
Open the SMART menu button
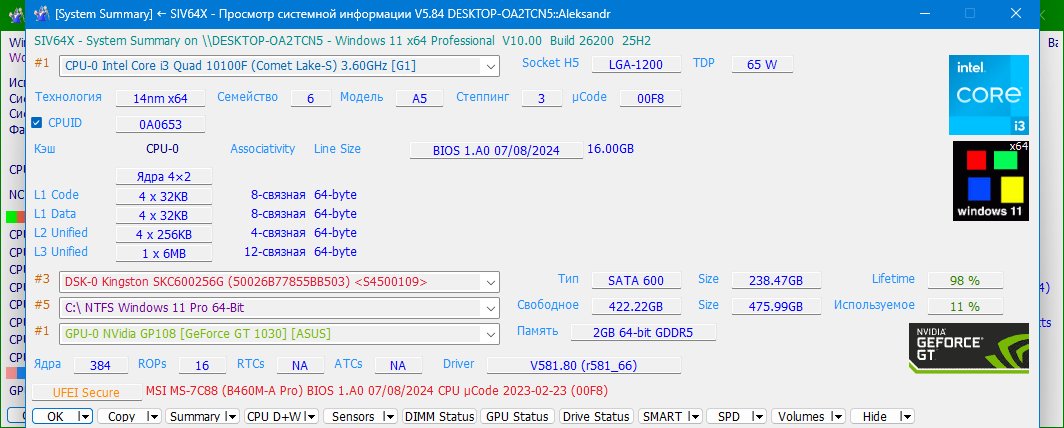670,416
